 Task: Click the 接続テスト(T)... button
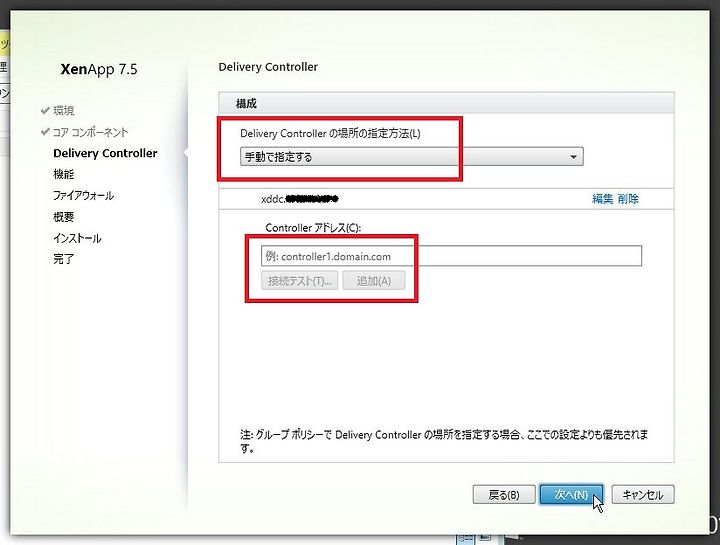(x=299, y=281)
